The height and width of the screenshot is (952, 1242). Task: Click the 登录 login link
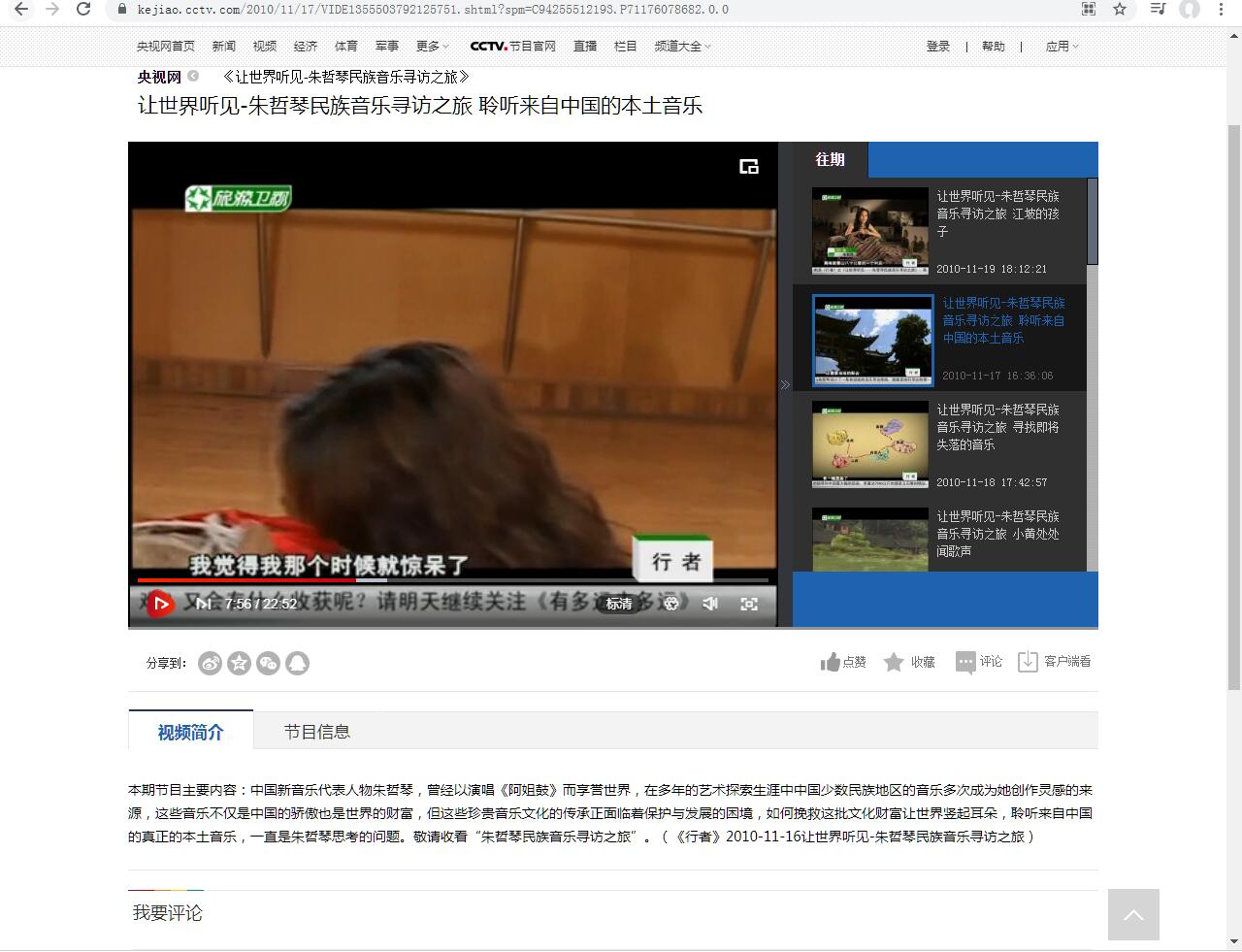pos(937,47)
